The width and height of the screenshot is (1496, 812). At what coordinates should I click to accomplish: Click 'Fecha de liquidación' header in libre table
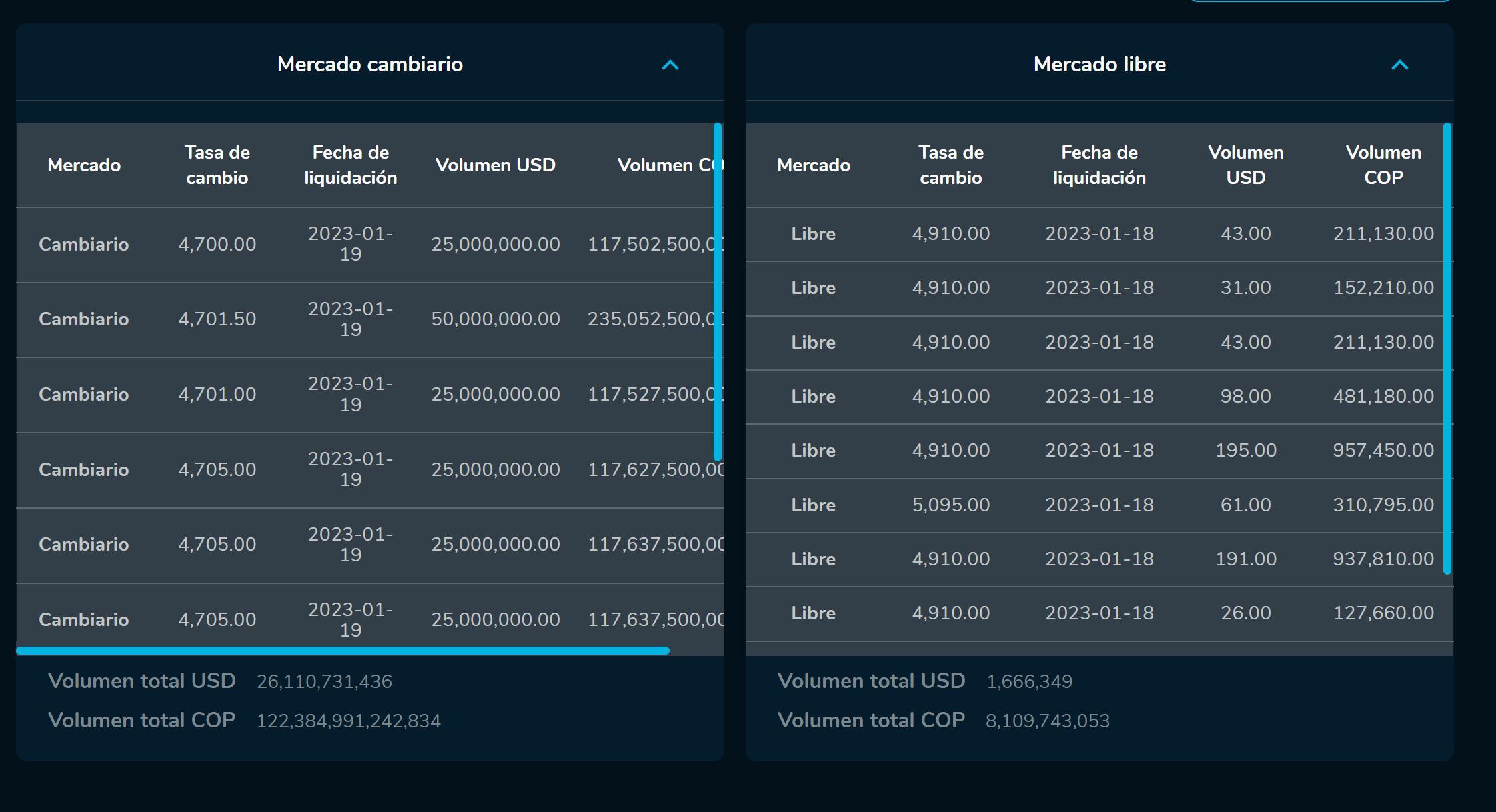click(x=1099, y=165)
